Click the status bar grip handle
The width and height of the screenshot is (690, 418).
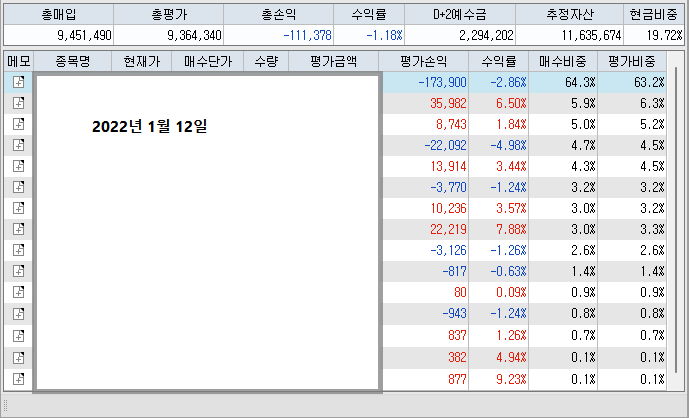coord(6,405)
